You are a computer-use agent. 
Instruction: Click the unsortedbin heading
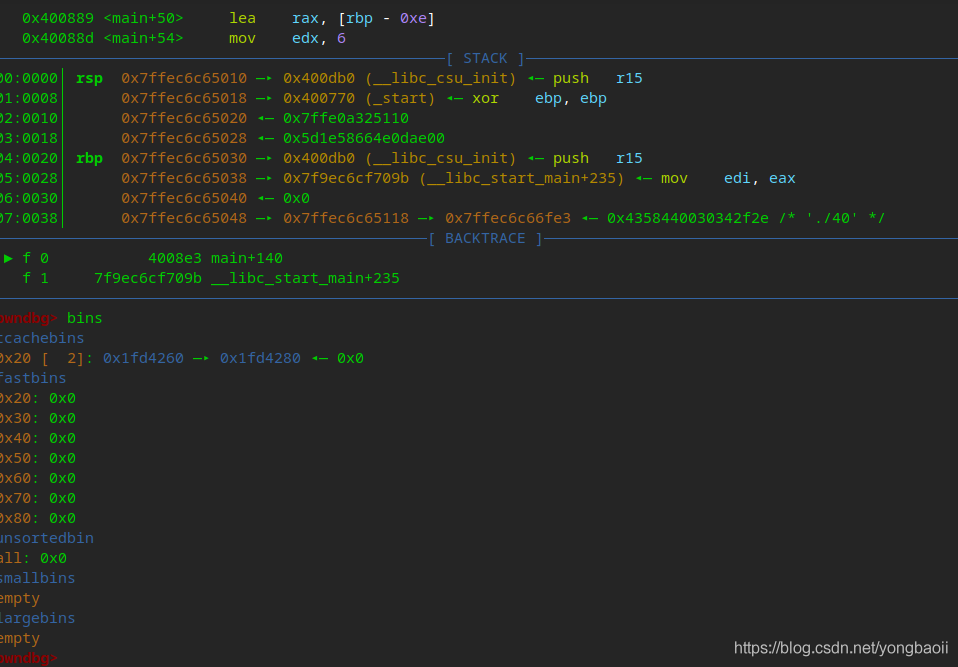(x=46, y=538)
